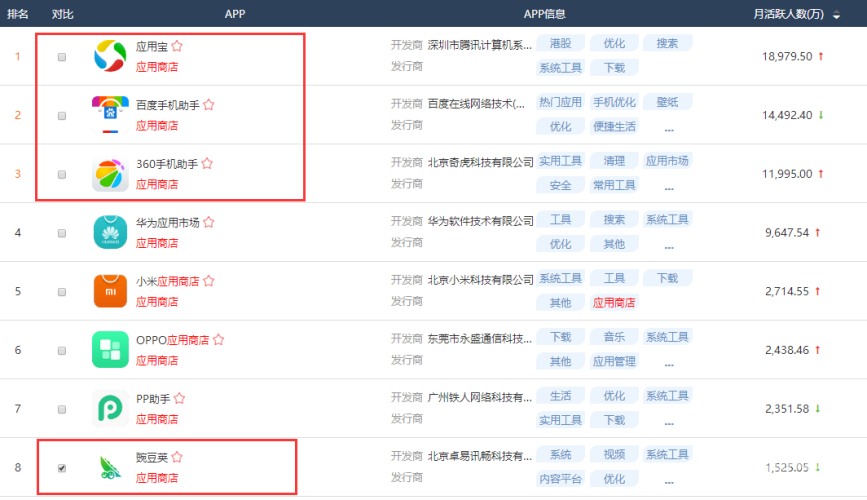Click the 百度手机助手 app icon
Screen dimensions: 867x500
coord(110,114)
